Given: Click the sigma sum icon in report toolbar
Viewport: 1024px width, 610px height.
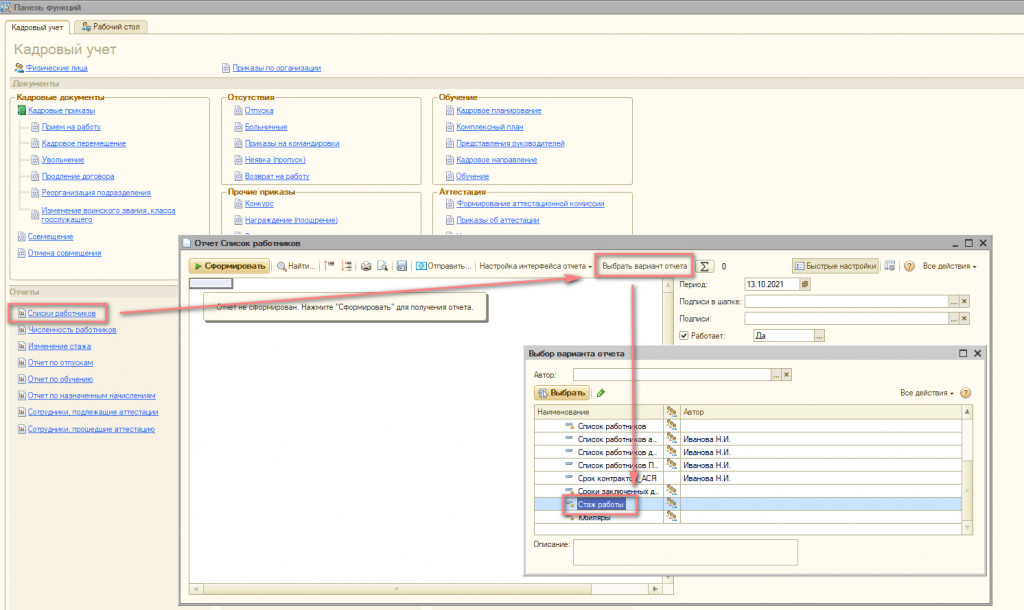Looking at the screenshot, I should click(x=704, y=266).
